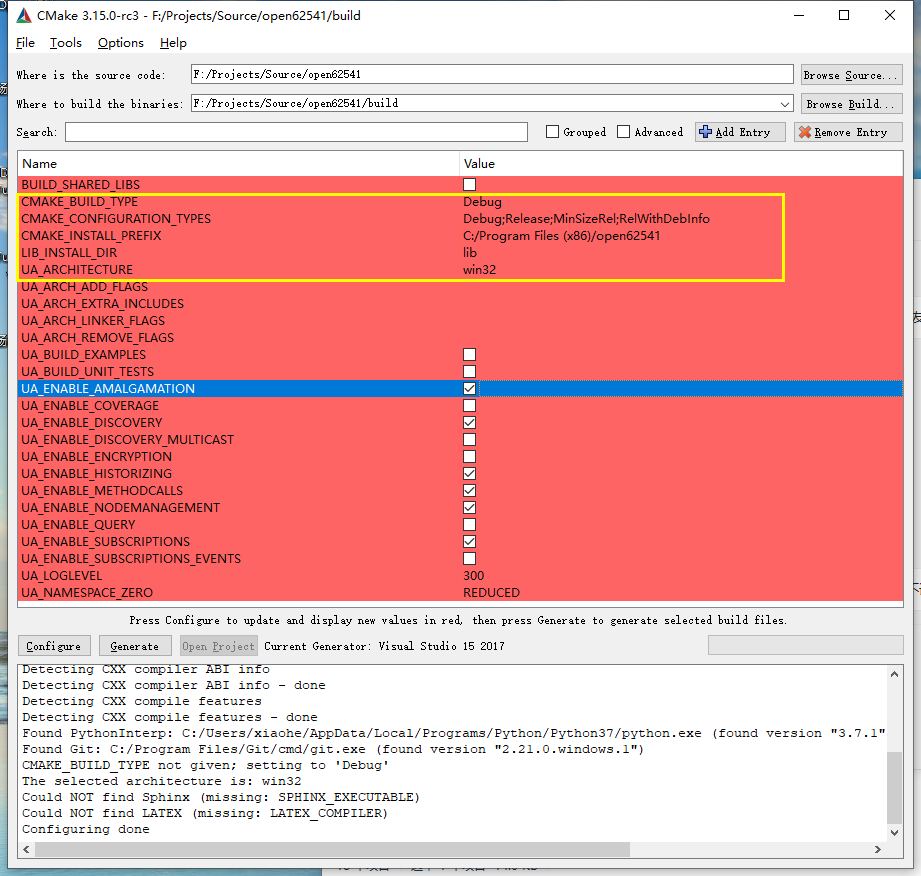The image size is (921, 876).
Task: Click the REDUCED value of UA_NAMESPACE_ZERO
Action: (x=491, y=593)
